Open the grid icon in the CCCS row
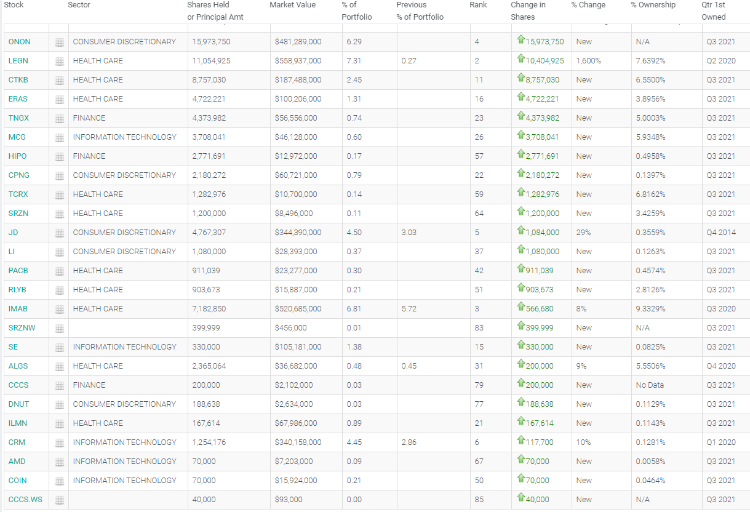750x512 pixels. (59, 386)
